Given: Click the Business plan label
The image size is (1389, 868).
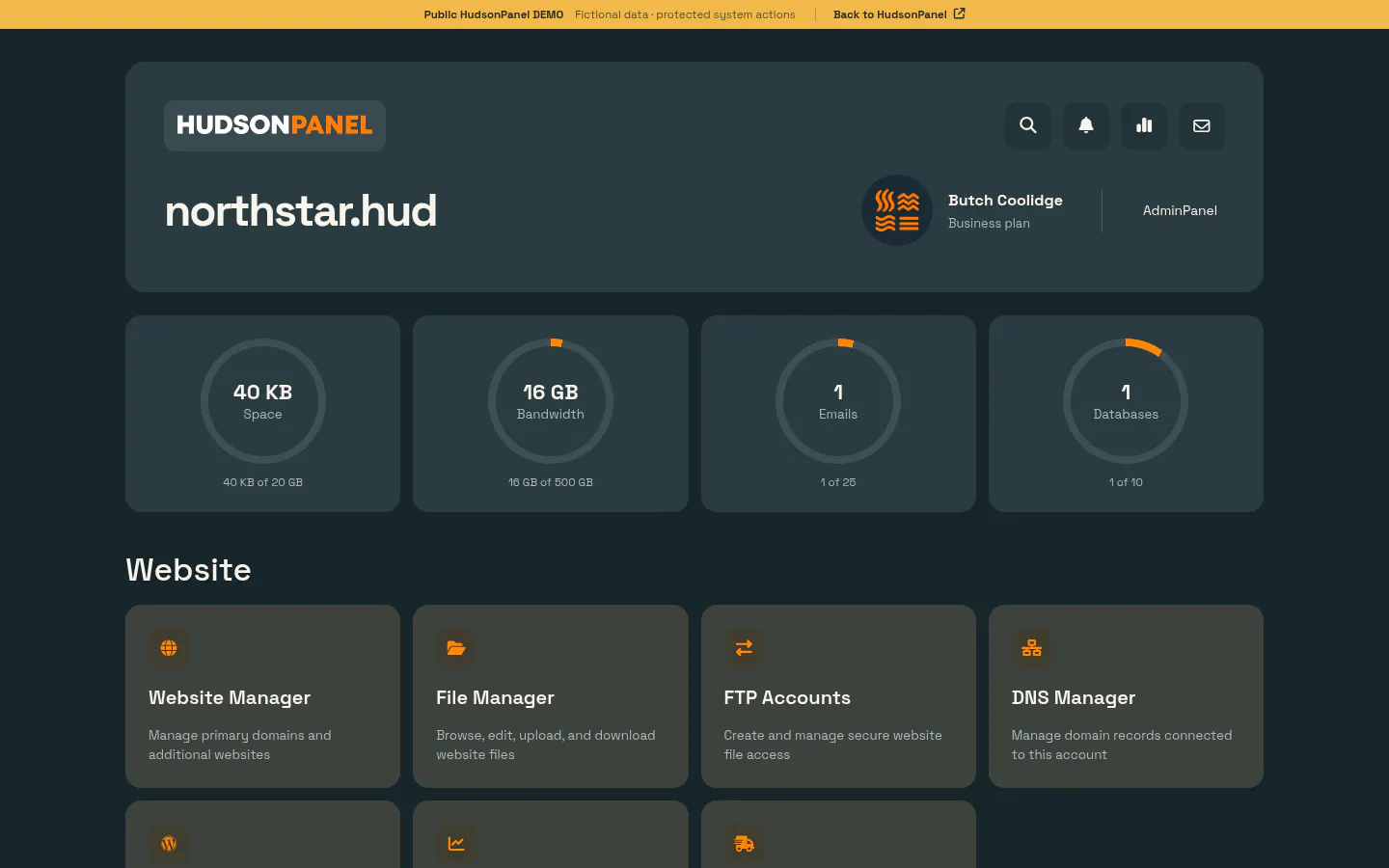Looking at the screenshot, I should pos(989,223).
